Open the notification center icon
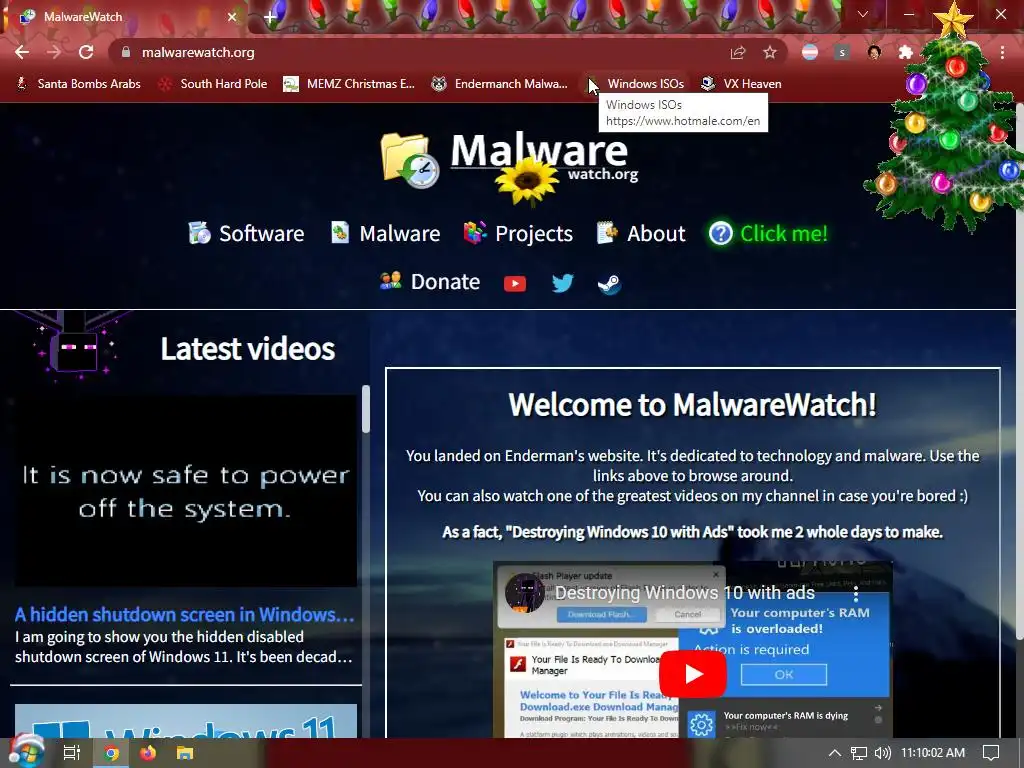 (991, 753)
